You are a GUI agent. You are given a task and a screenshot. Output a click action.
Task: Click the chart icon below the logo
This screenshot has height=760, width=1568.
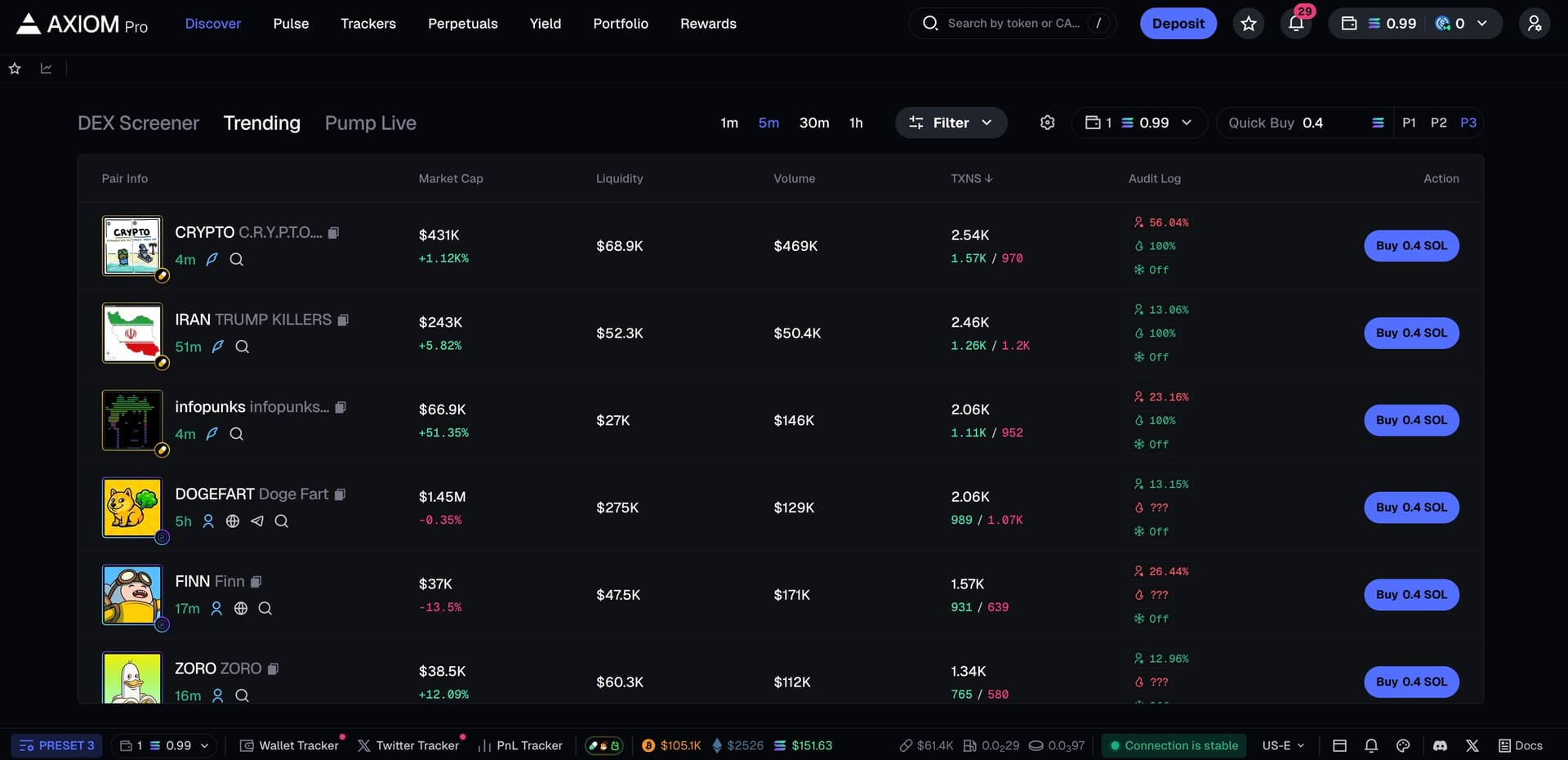(x=47, y=69)
